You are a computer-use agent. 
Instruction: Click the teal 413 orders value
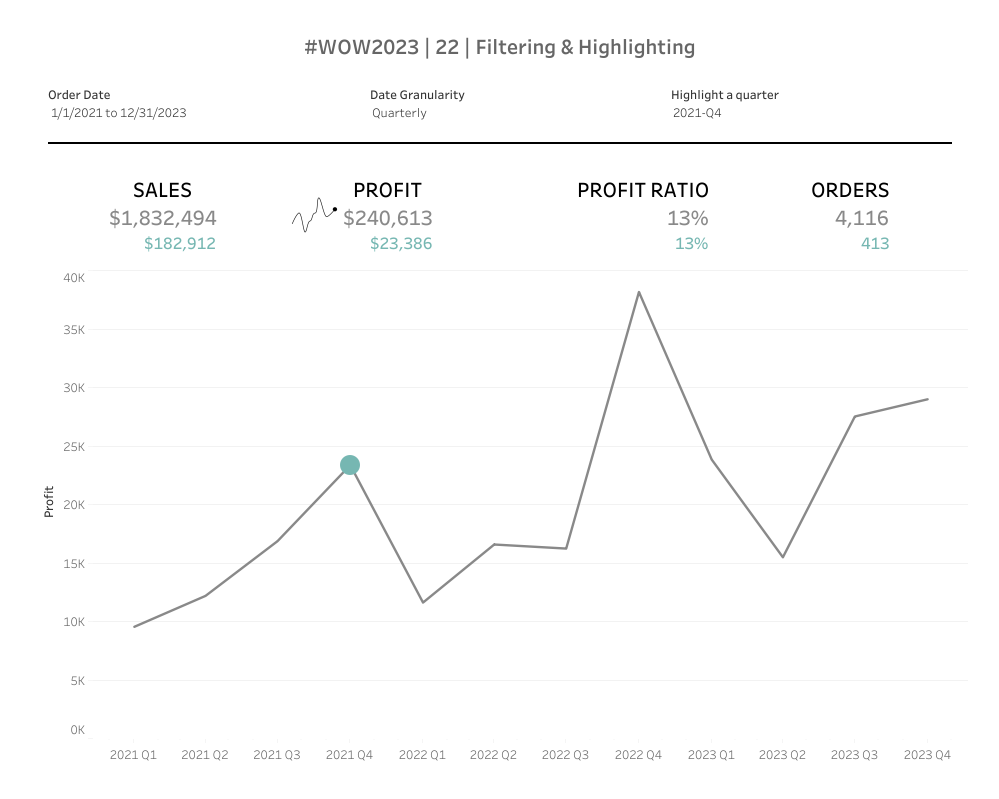(874, 243)
